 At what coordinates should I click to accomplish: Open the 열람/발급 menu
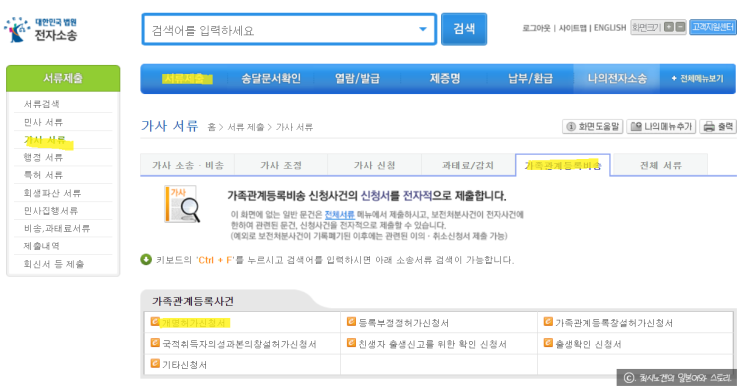357,78
